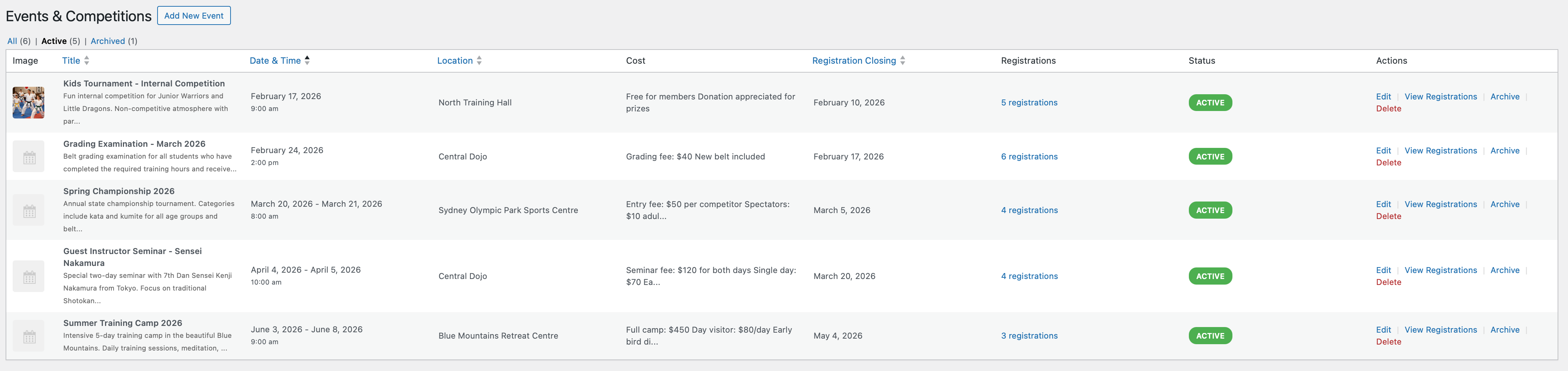This screenshot has height=371, width=1568.
Task: Sort the table by Registration Closing header
Action: coord(853,60)
